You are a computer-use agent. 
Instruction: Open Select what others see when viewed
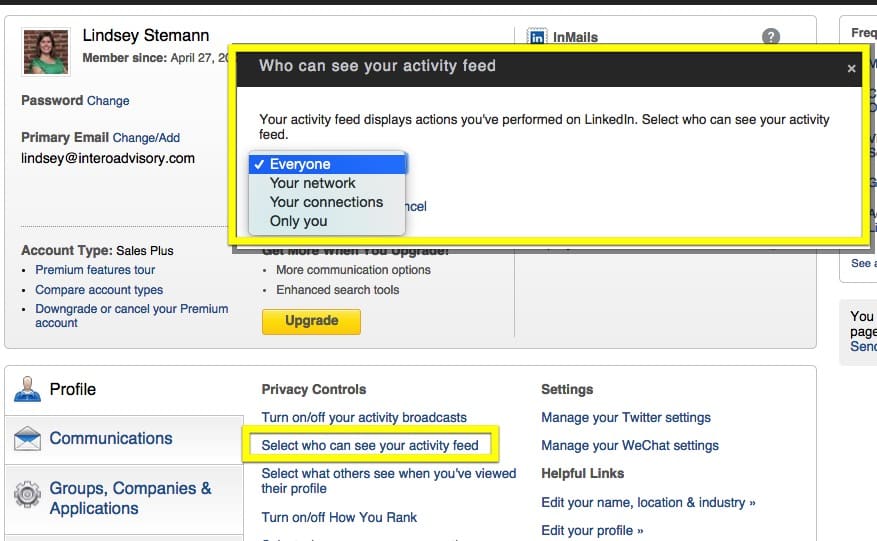pos(389,481)
